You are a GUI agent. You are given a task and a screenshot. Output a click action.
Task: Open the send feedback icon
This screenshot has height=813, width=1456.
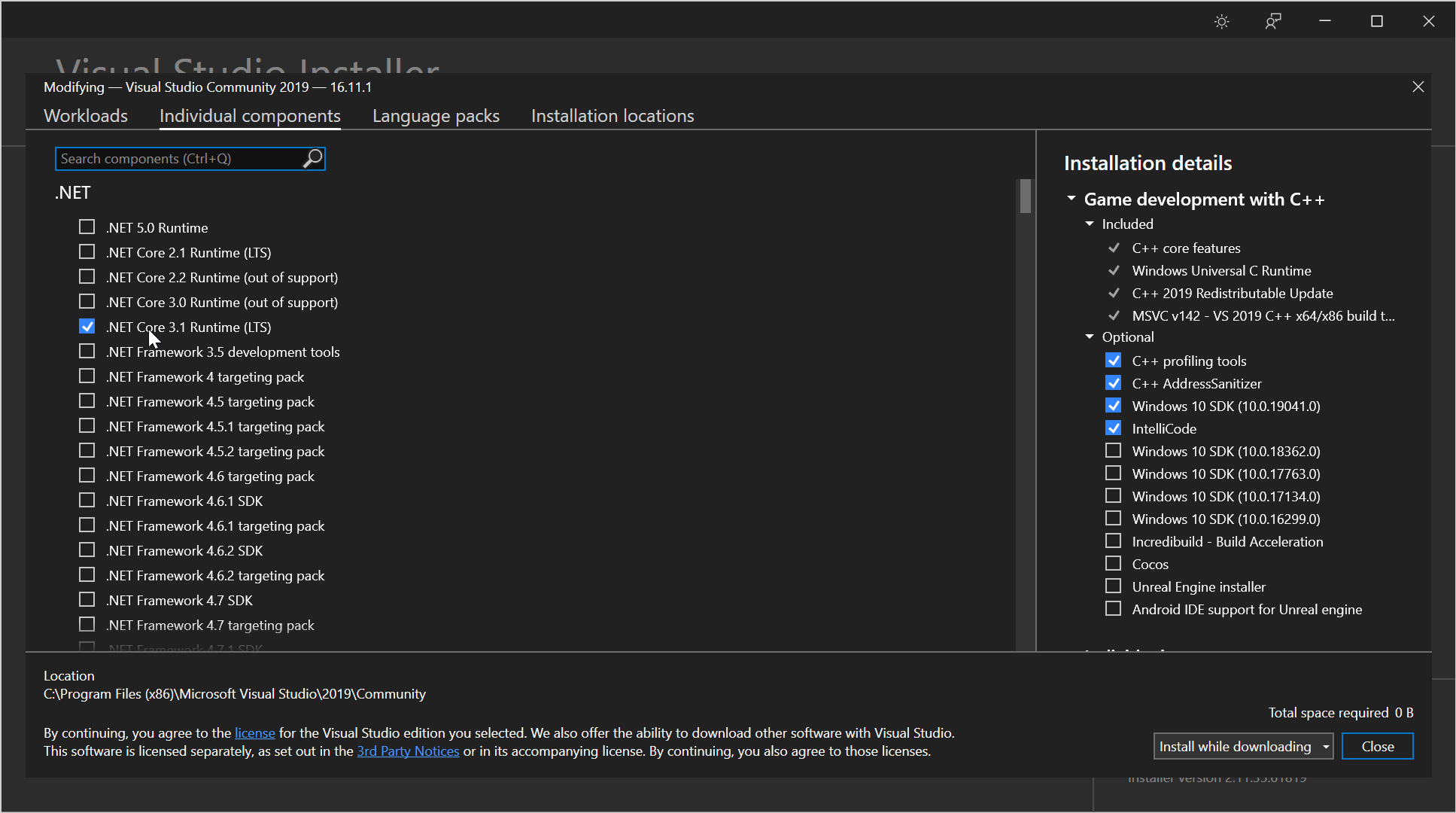[1273, 22]
